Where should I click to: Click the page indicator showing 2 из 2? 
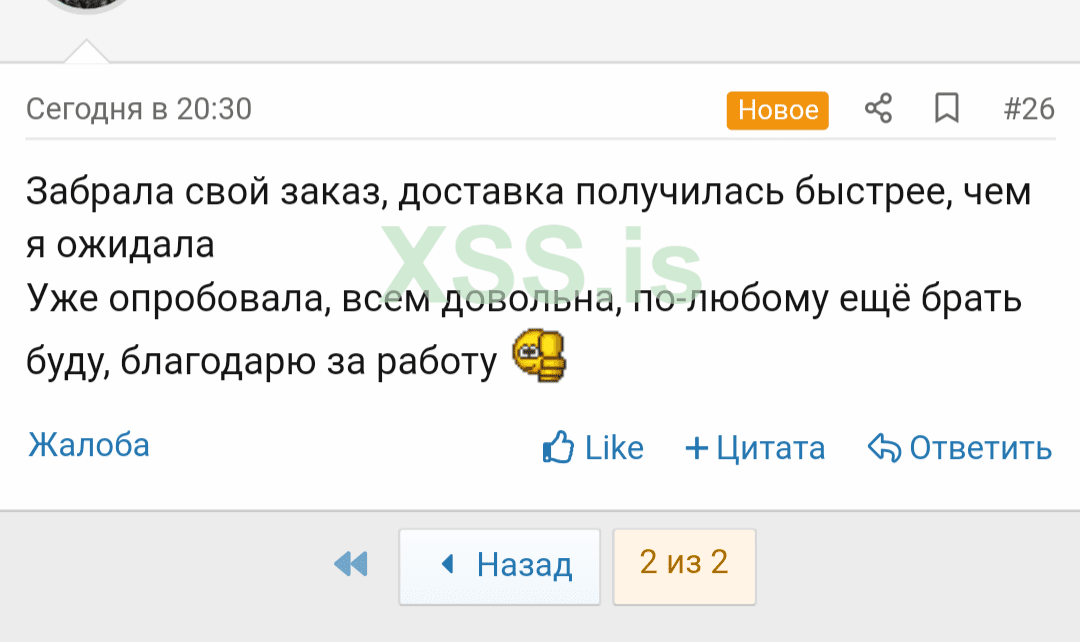click(x=684, y=565)
